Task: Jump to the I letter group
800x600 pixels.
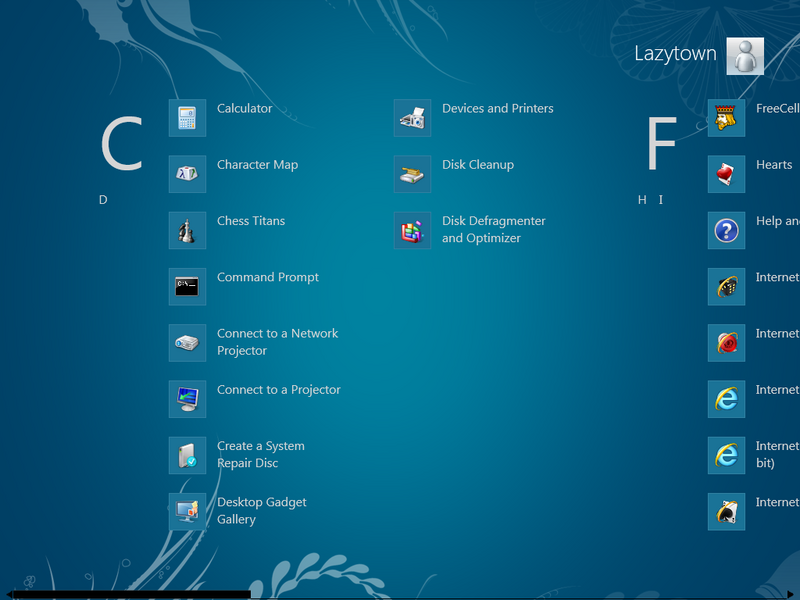Action: 661,200
